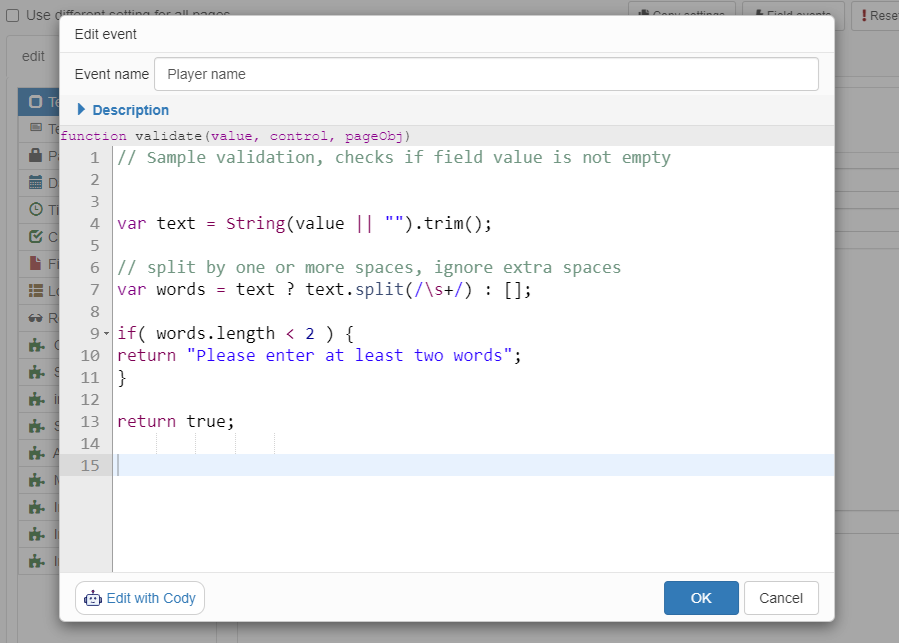Click the green checkmark checkbox field icon
Viewport: 899px width, 643px height.
36,236
